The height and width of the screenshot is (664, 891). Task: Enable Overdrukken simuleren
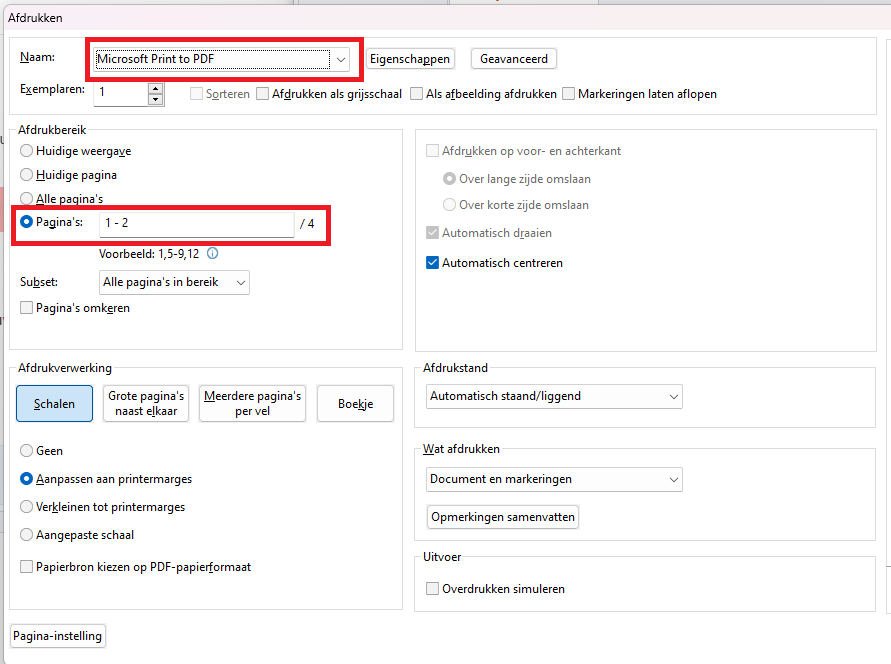tap(432, 589)
